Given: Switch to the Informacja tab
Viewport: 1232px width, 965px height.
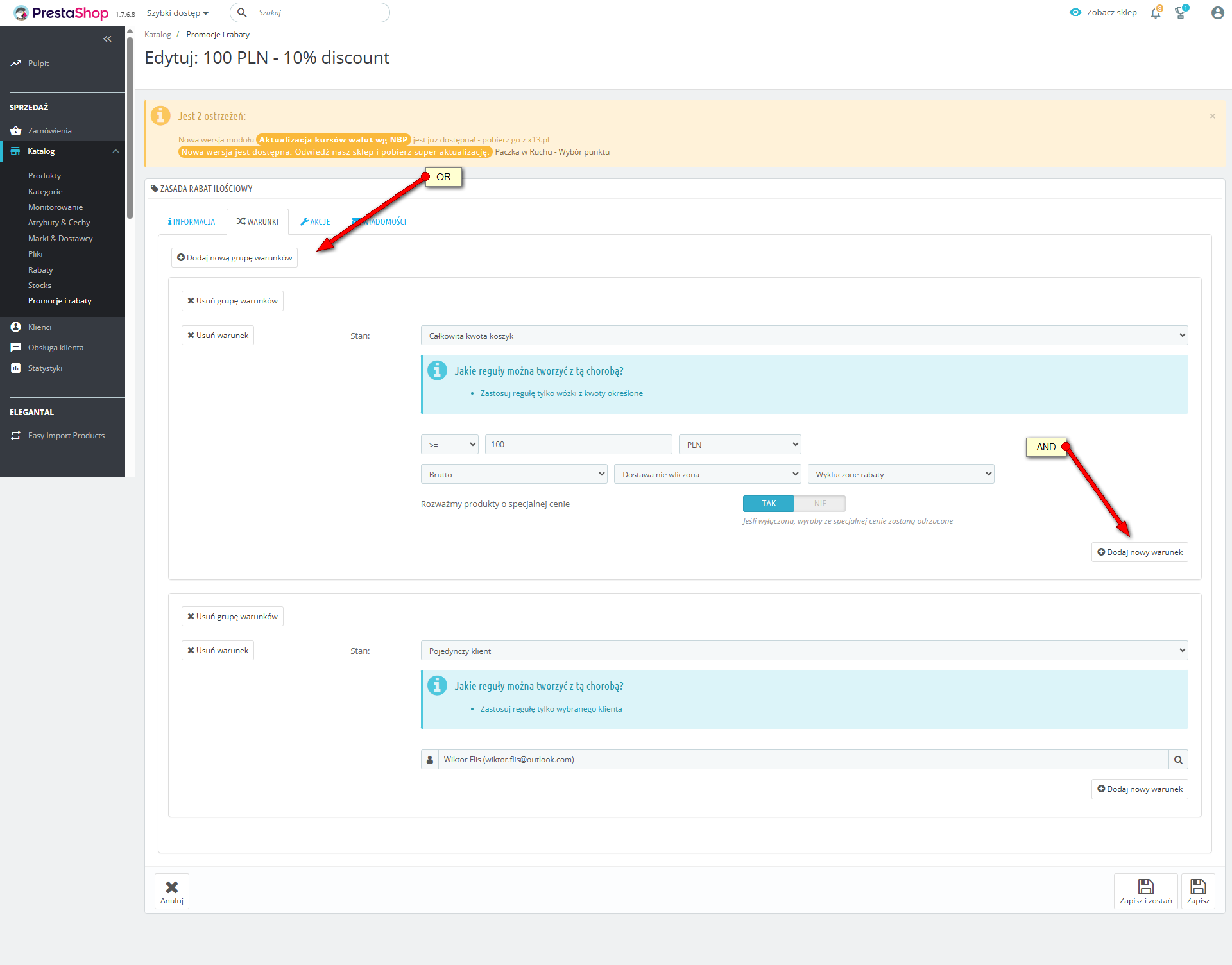Looking at the screenshot, I should click(192, 222).
